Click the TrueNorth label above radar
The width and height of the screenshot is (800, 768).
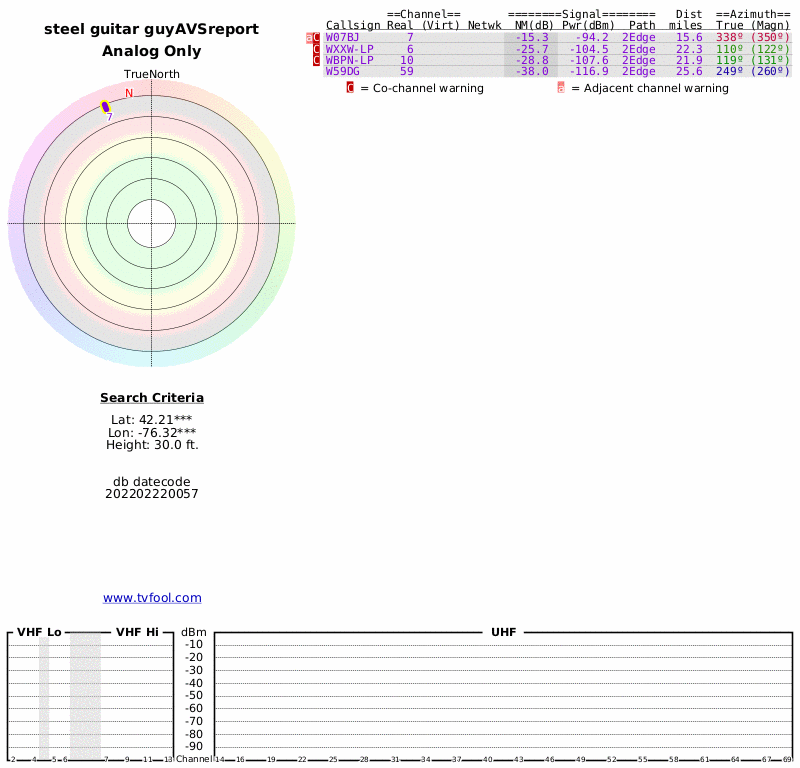coord(152,74)
